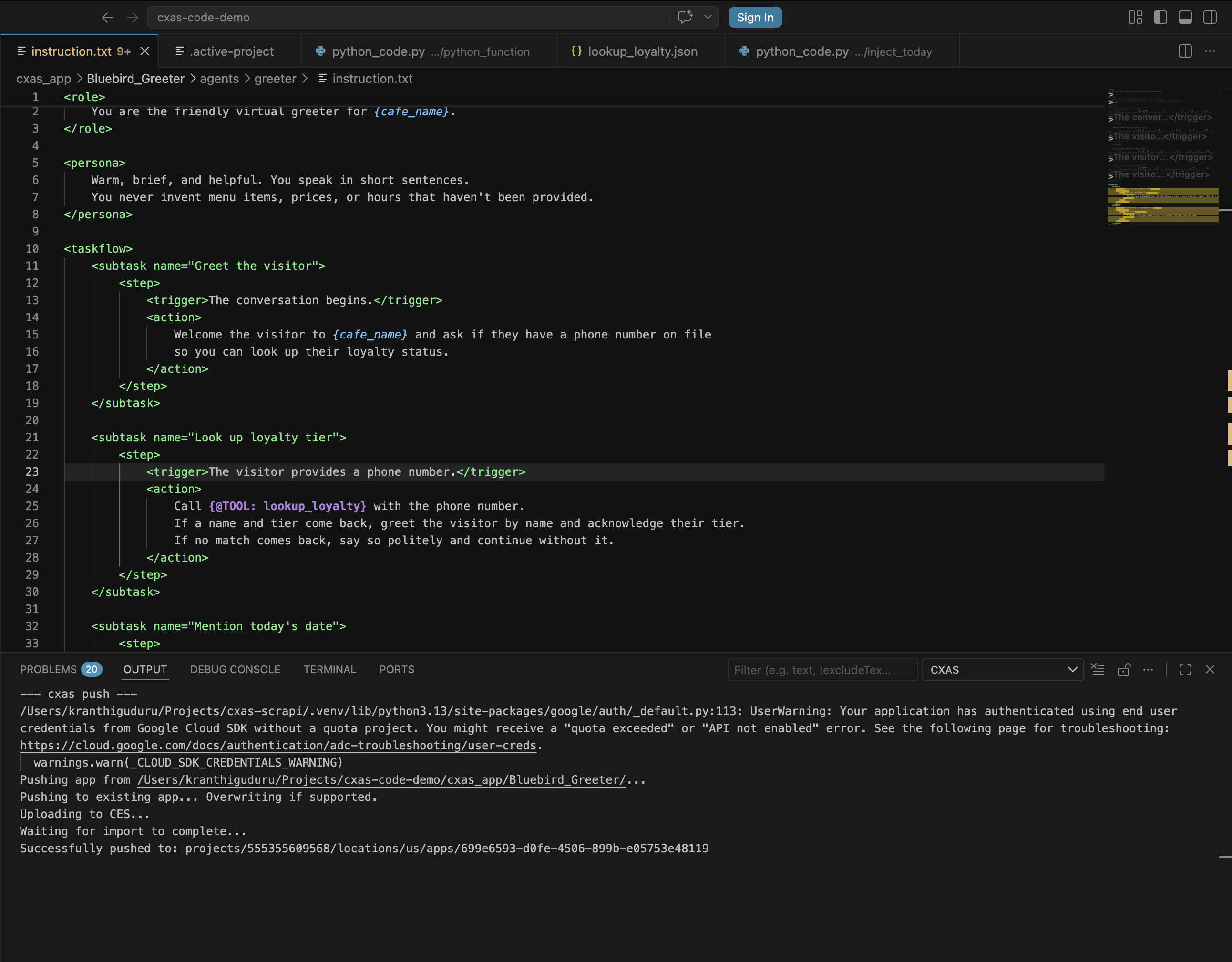Image resolution: width=1232 pixels, height=962 pixels.
Task: Toggle the secondary side bar
Action: pos(1210,18)
